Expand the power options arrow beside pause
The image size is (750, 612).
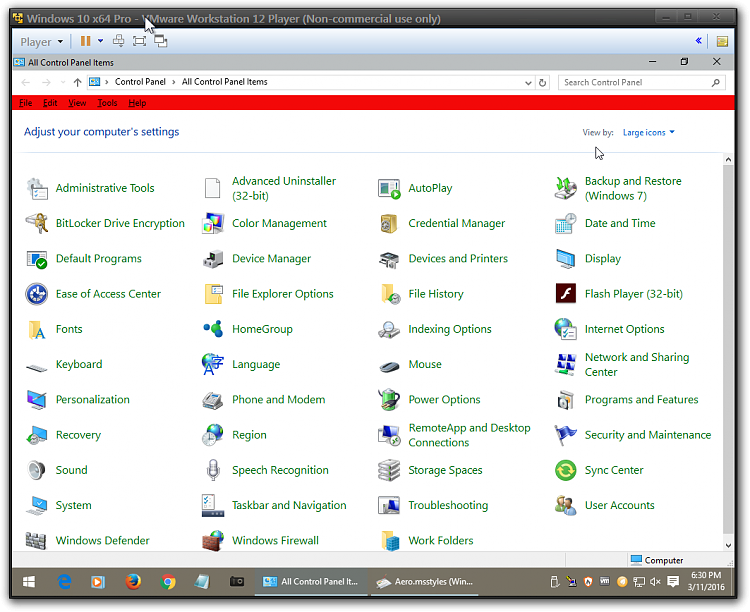pos(100,41)
